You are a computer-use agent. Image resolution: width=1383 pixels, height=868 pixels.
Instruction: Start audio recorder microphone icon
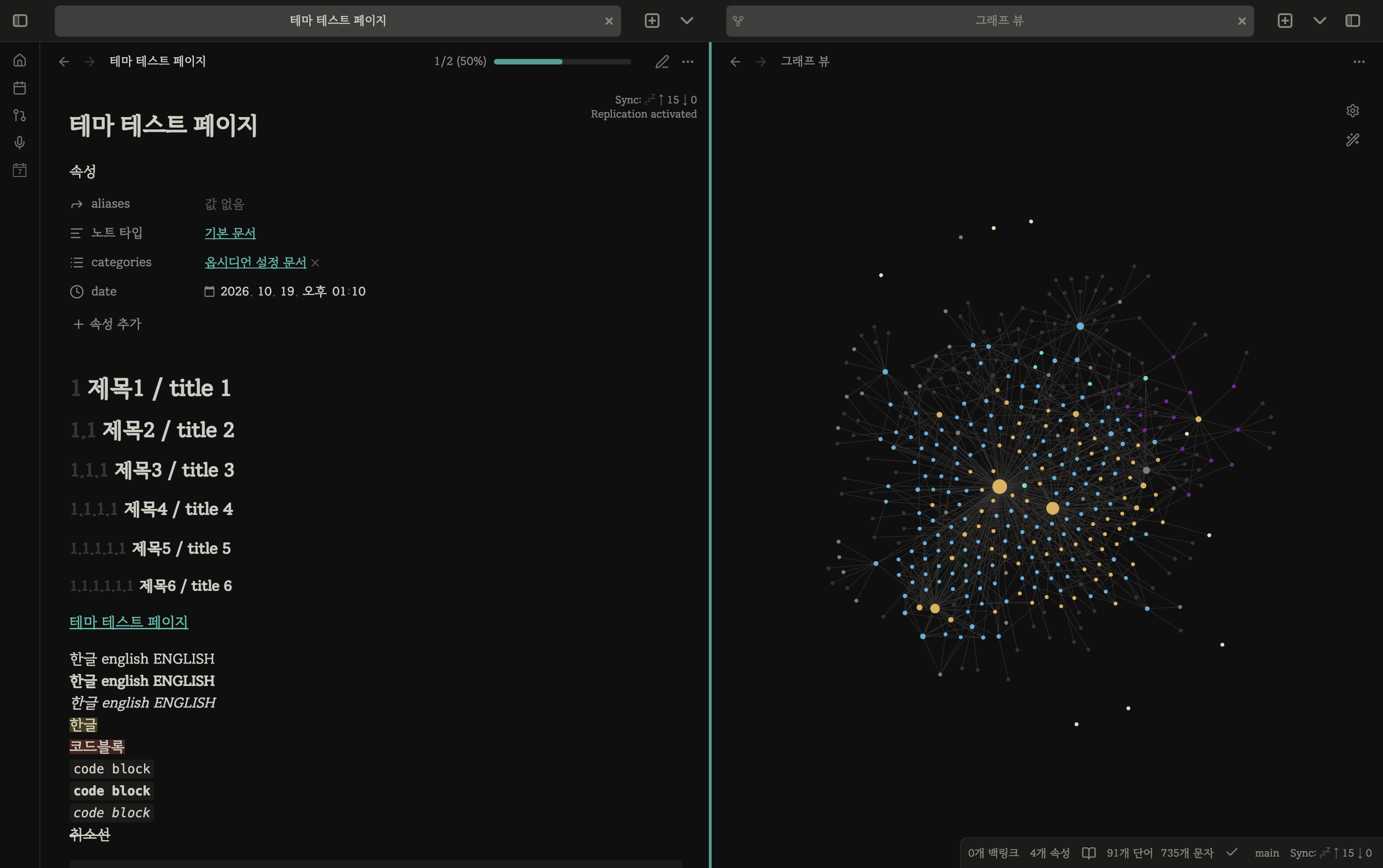point(20,142)
